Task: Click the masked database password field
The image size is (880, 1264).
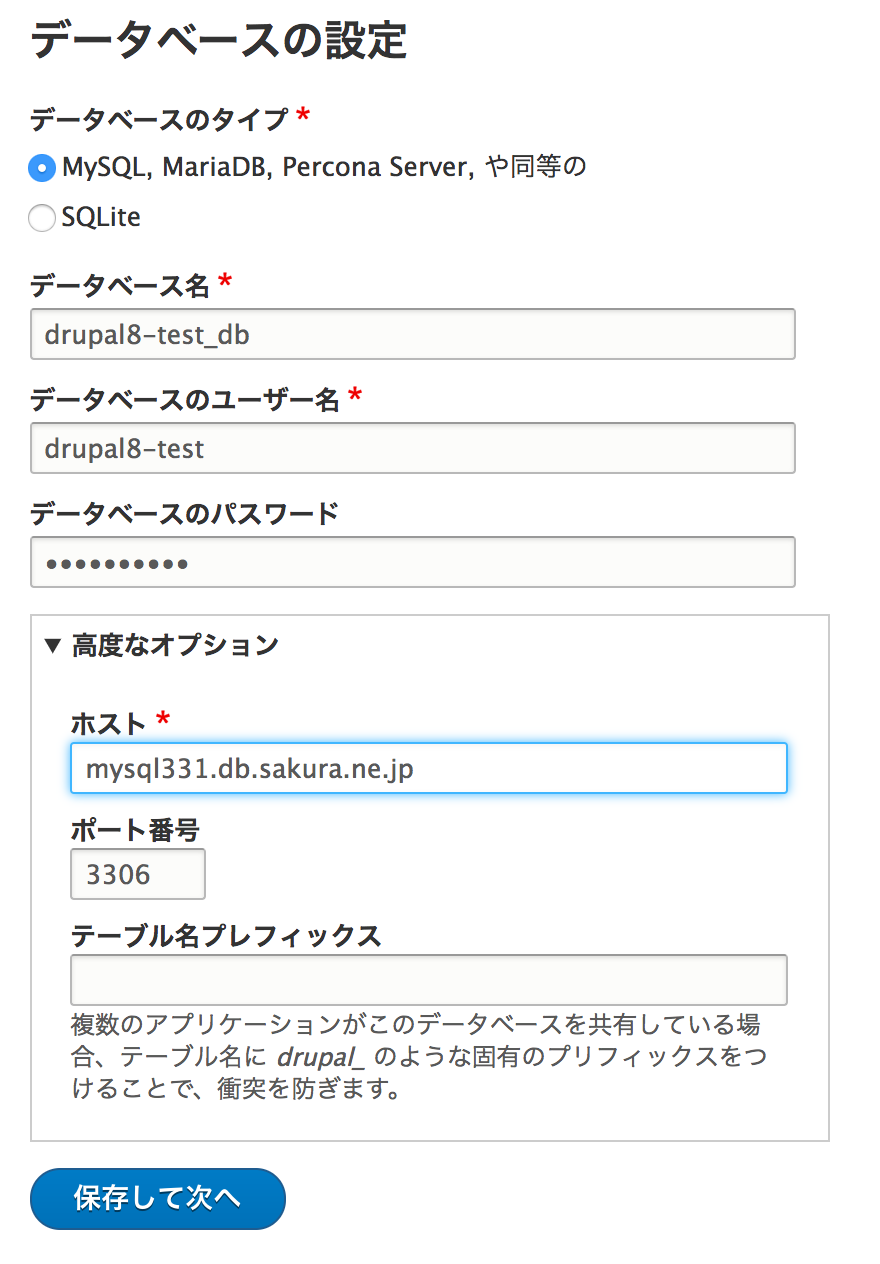Action: tap(412, 562)
